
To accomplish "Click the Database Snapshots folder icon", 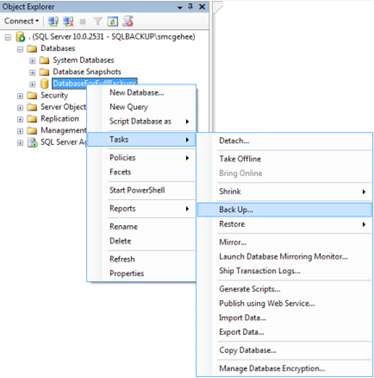I will tap(44, 72).
